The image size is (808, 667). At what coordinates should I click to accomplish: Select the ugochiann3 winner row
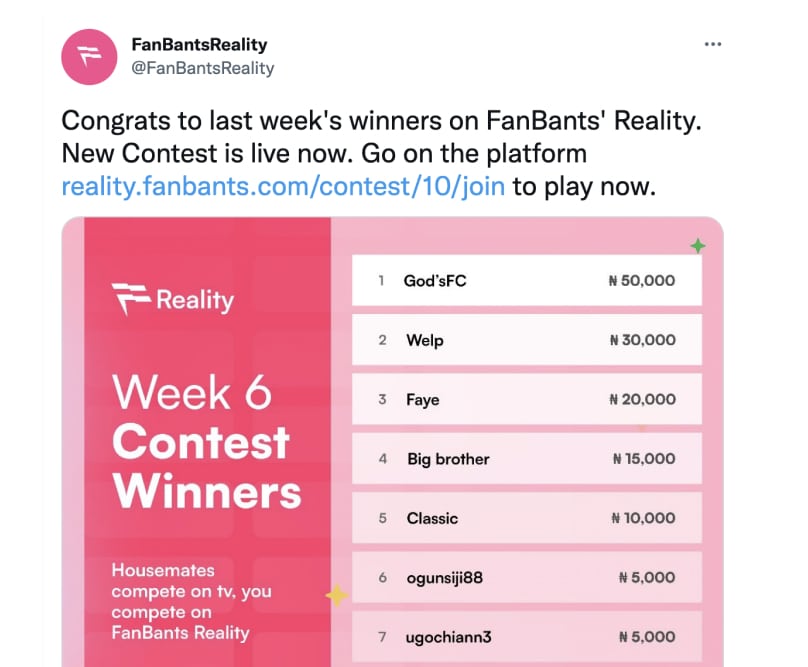tap(526, 636)
